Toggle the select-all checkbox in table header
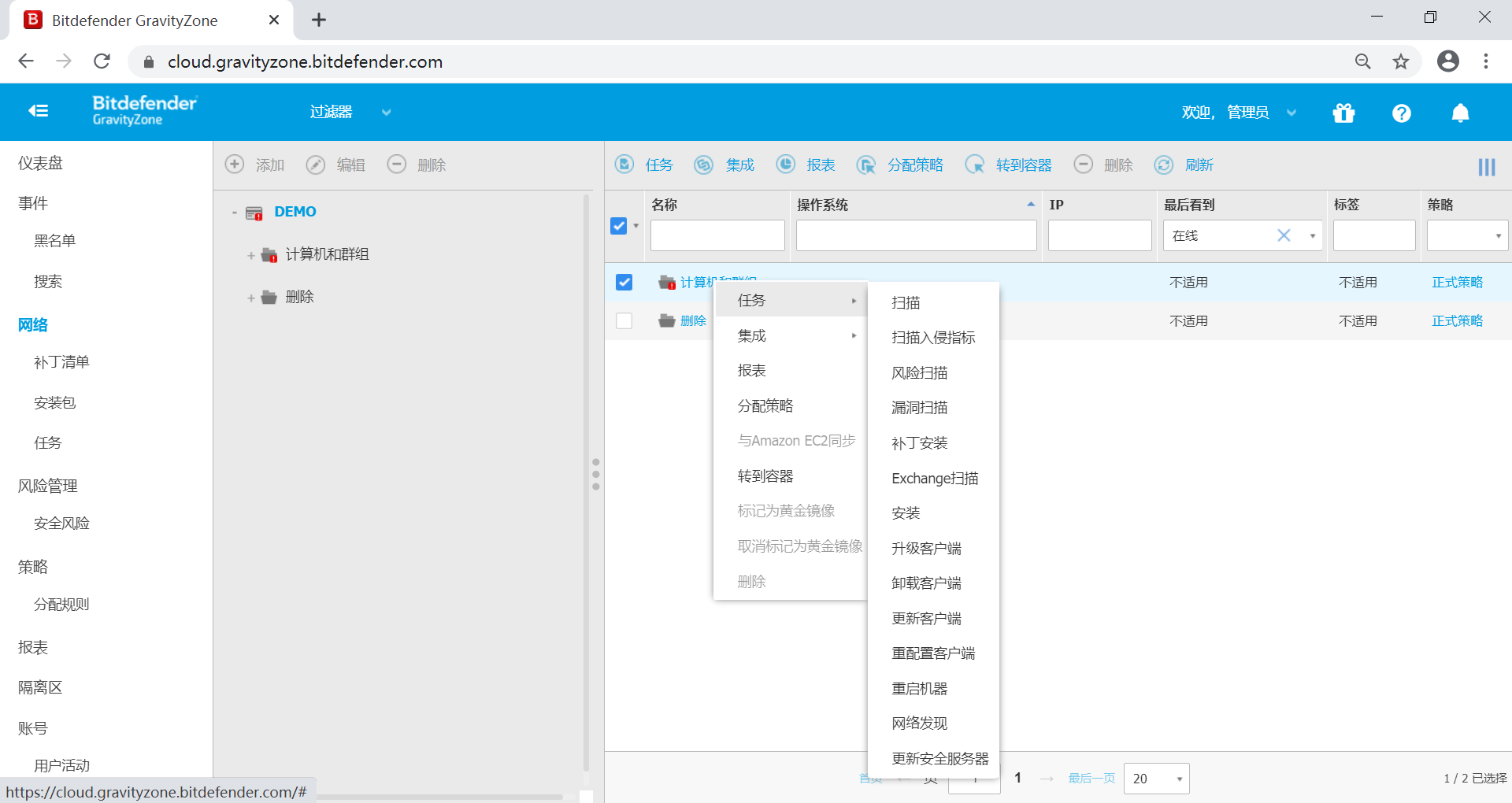 coord(619,226)
